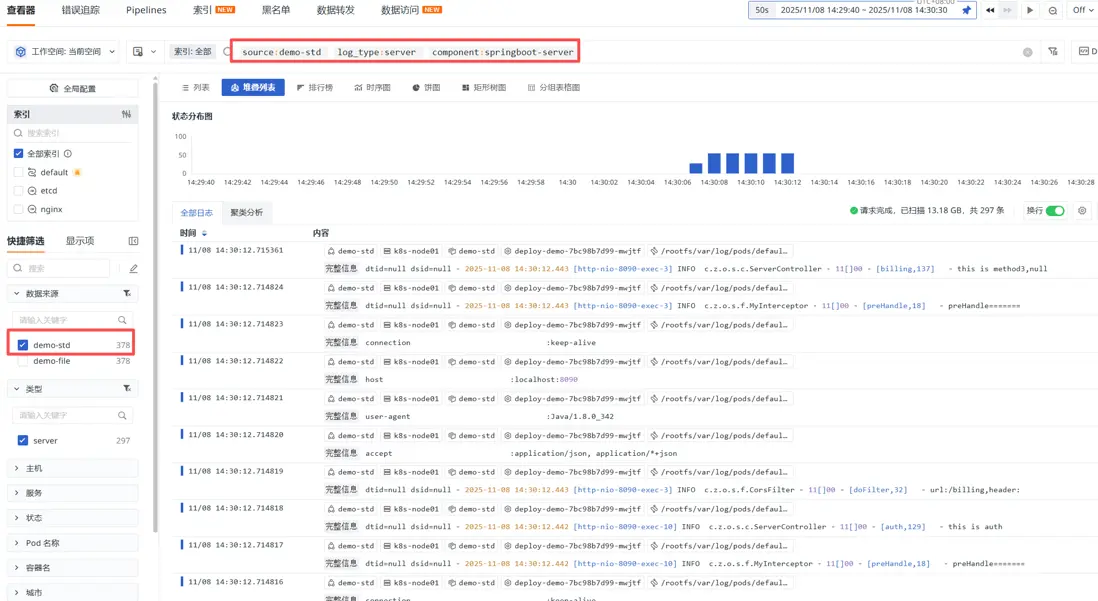
Task: Open the auto-refresh Off dropdown
Action: click(1083, 11)
